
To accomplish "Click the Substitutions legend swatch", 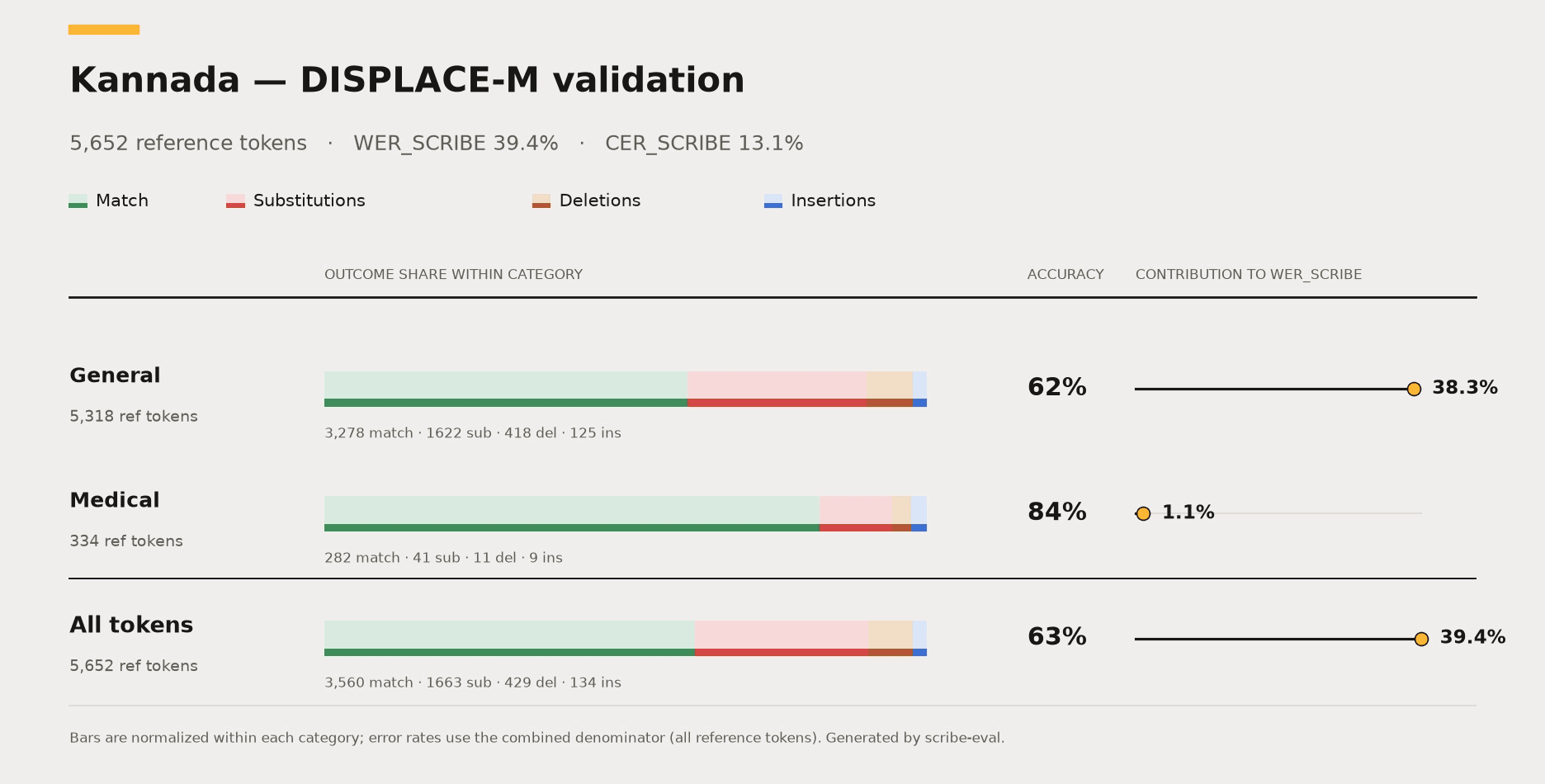I will coord(235,201).
